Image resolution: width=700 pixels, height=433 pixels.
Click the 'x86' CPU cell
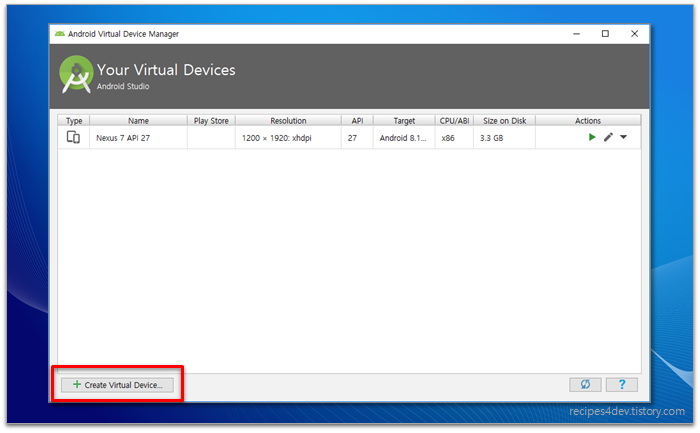pos(454,137)
